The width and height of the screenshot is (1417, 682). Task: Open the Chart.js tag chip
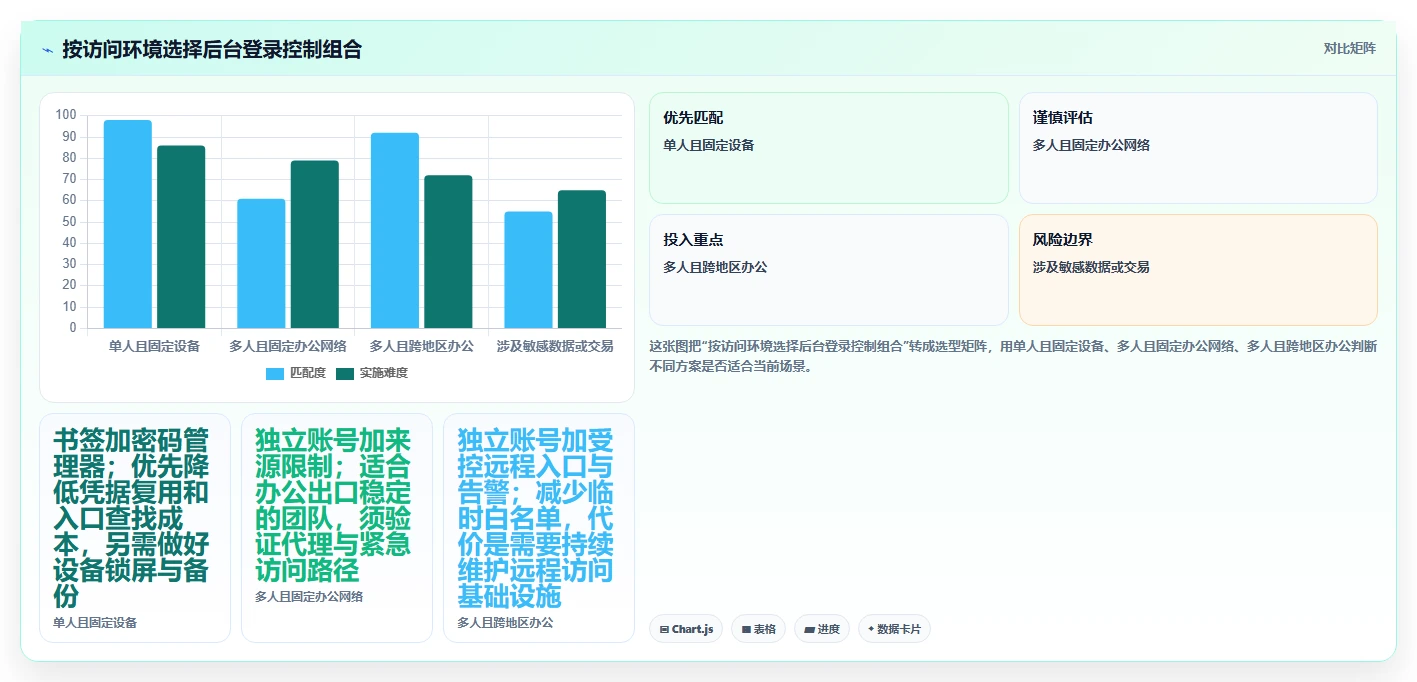point(686,629)
